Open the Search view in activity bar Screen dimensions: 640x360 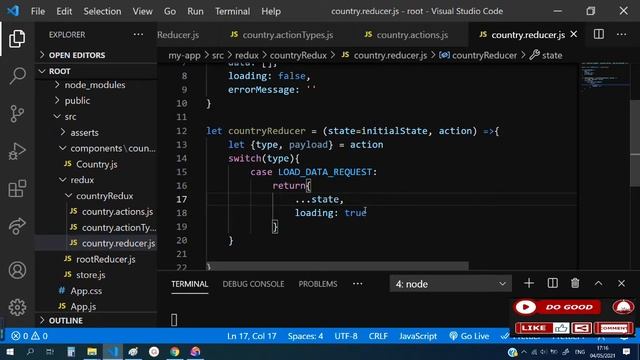pyautogui.click(x=17, y=76)
